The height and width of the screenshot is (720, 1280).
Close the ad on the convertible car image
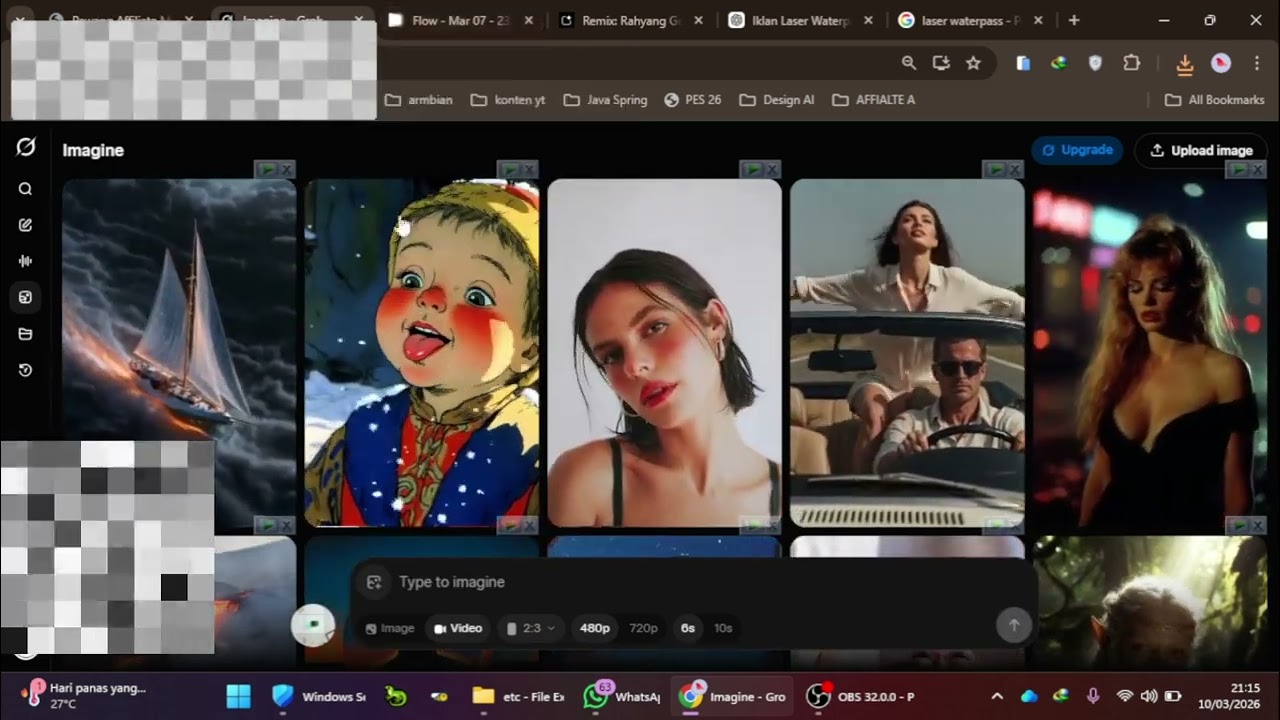[x=1015, y=170]
